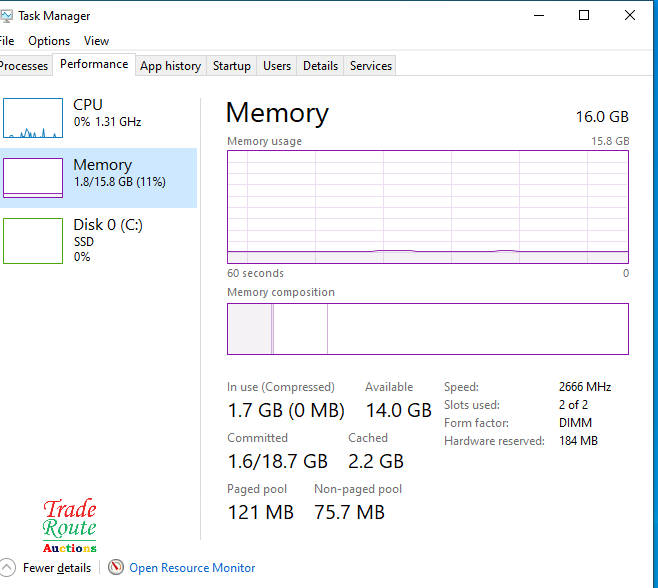Open the Services tab
Viewport: 658px width, 588px height.
coord(371,66)
